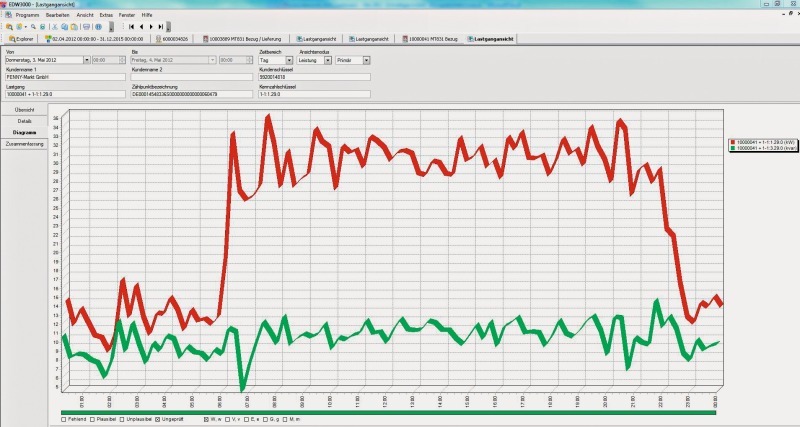Jump to first record navigation arrow

[131, 27]
